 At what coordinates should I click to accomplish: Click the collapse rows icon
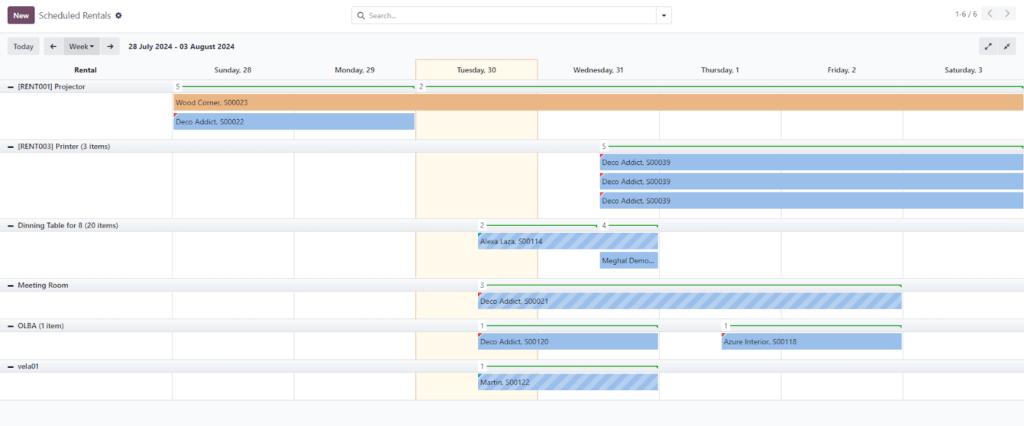(x=1007, y=46)
